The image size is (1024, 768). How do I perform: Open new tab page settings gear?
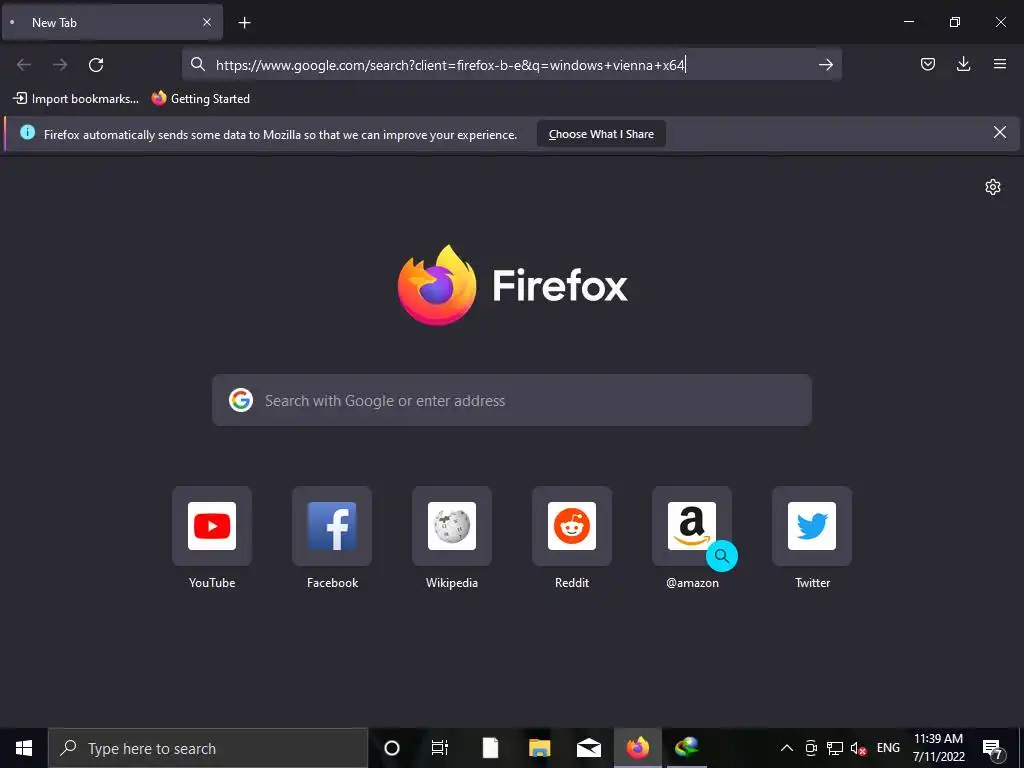(993, 187)
